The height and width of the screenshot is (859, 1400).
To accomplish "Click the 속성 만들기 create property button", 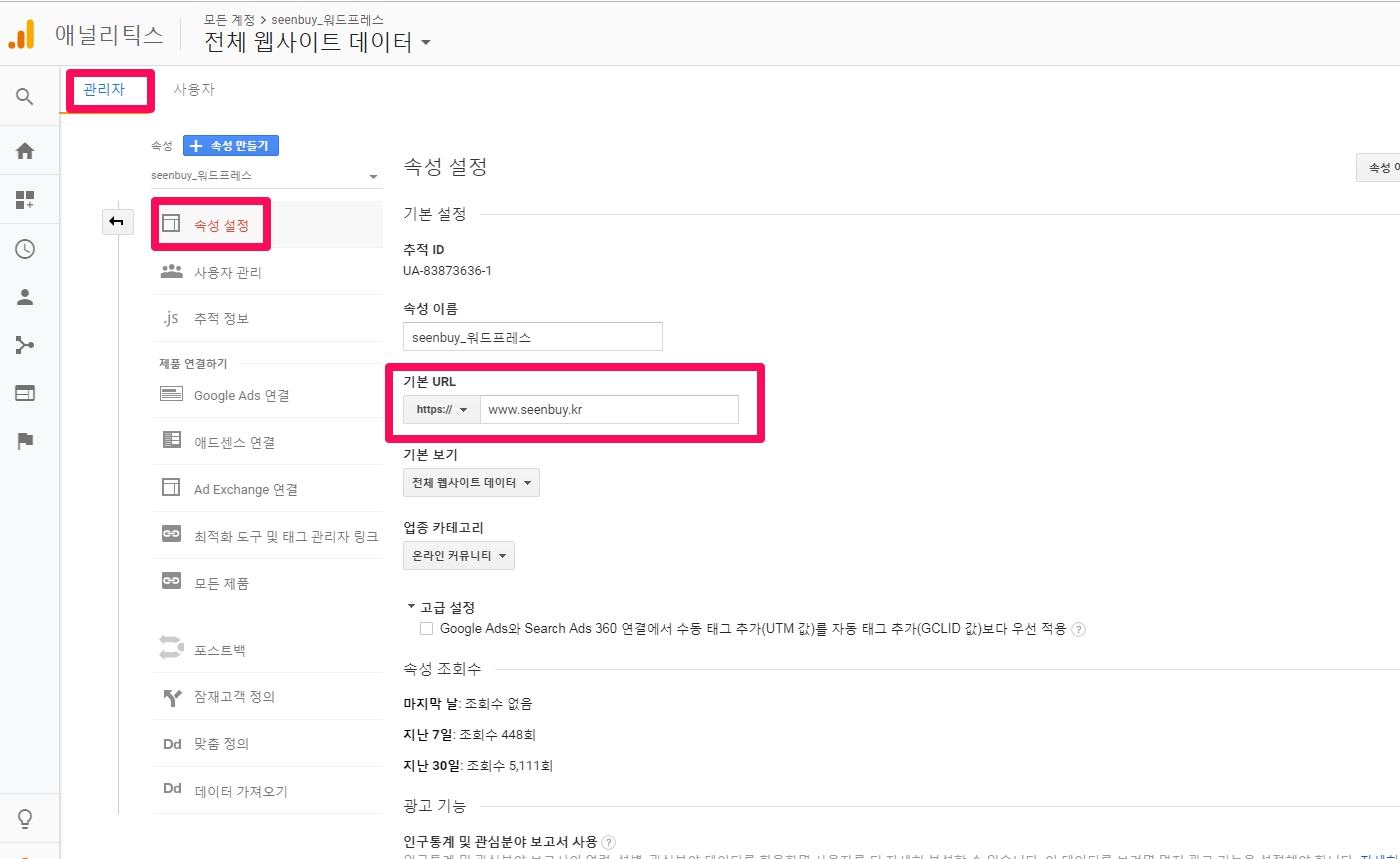I will tap(232, 146).
